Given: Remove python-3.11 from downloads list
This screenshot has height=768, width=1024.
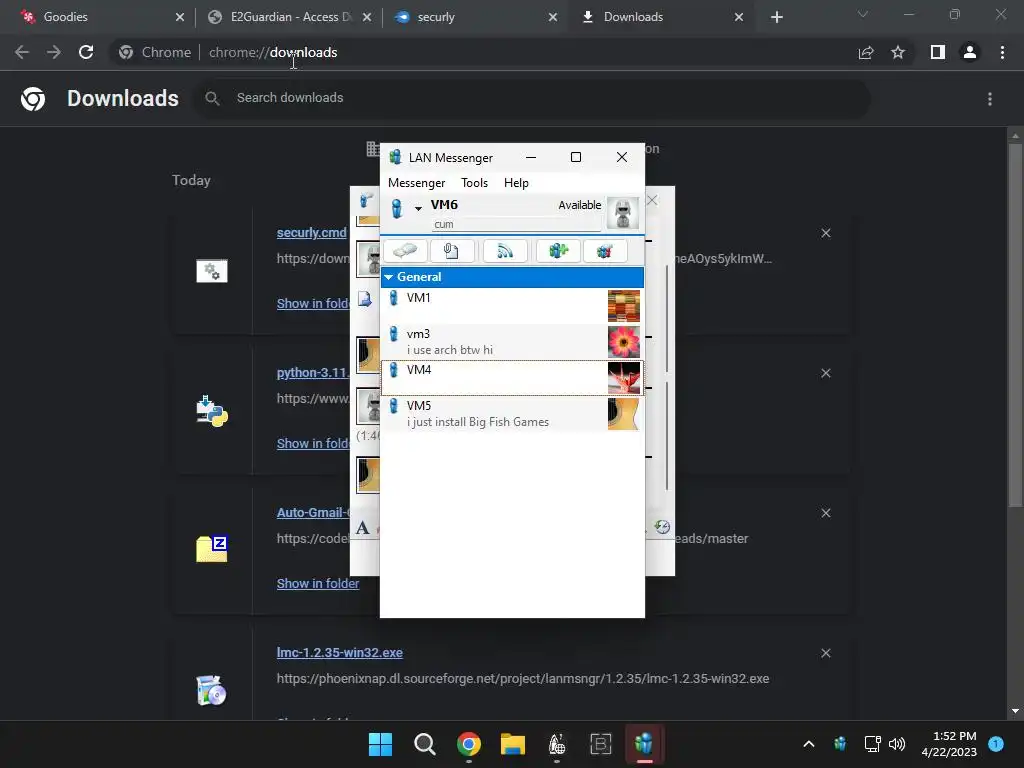Looking at the screenshot, I should click(825, 373).
